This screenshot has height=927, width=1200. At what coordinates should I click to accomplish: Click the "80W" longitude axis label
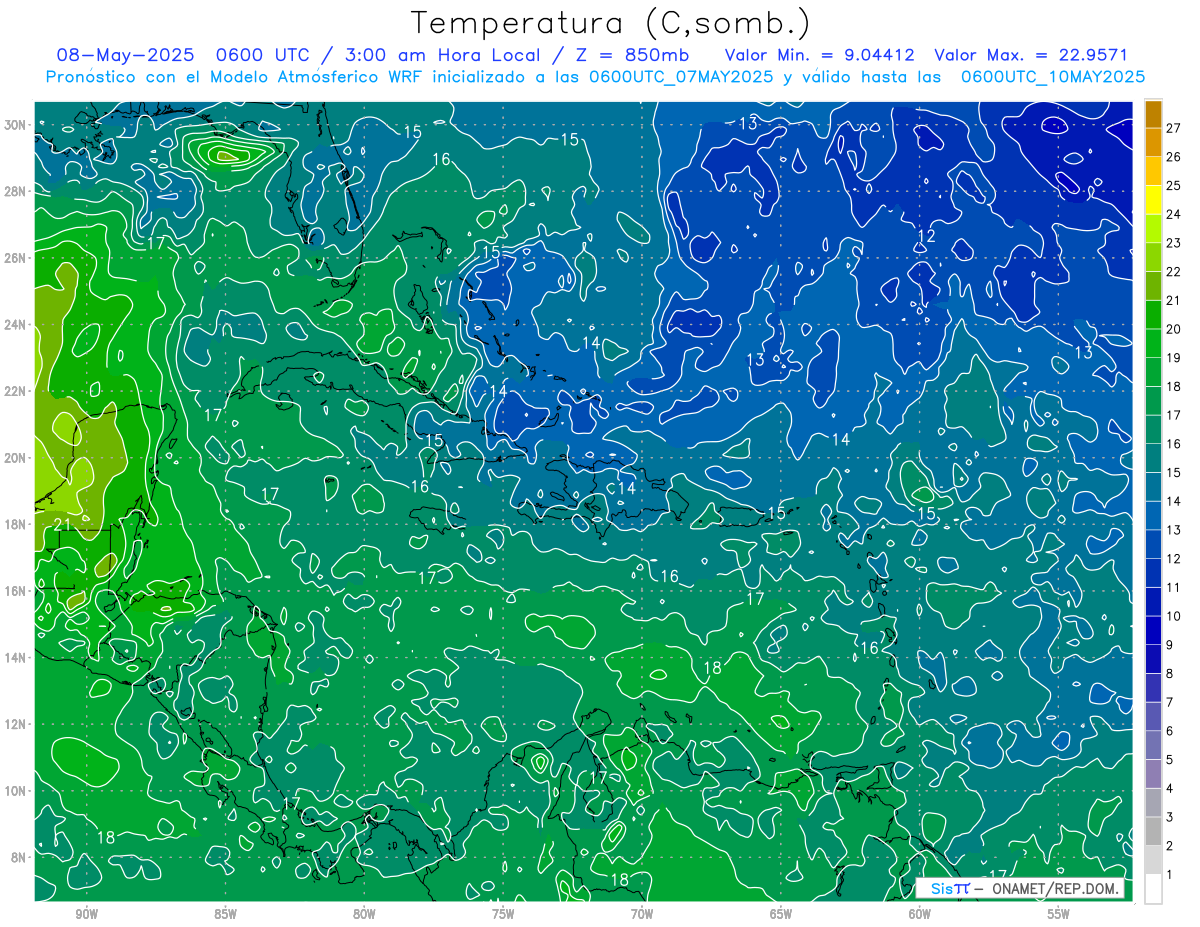click(364, 915)
